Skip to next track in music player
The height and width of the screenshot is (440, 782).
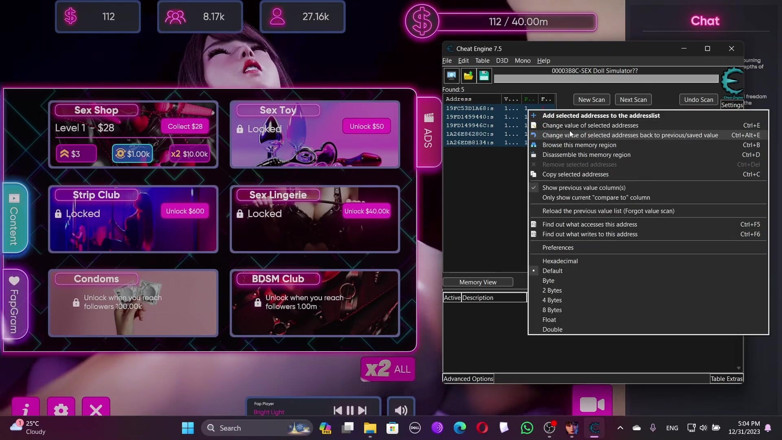[363, 410]
